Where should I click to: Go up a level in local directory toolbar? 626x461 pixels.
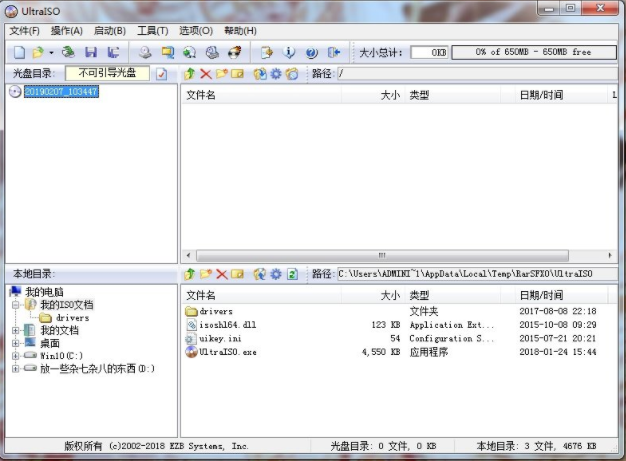pyautogui.click(x=190, y=274)
